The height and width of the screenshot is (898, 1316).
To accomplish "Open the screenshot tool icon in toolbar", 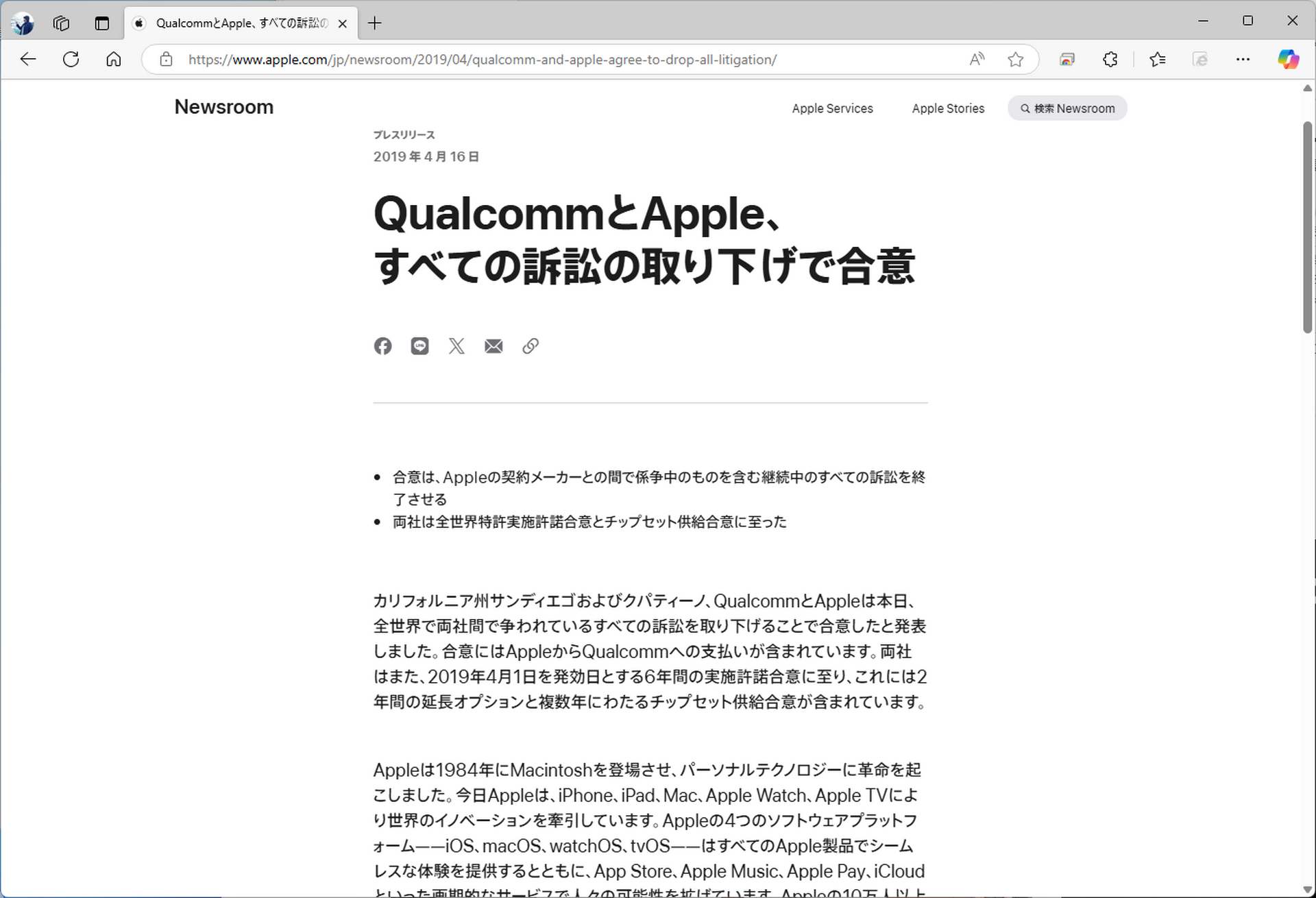I will (1067, 60).
